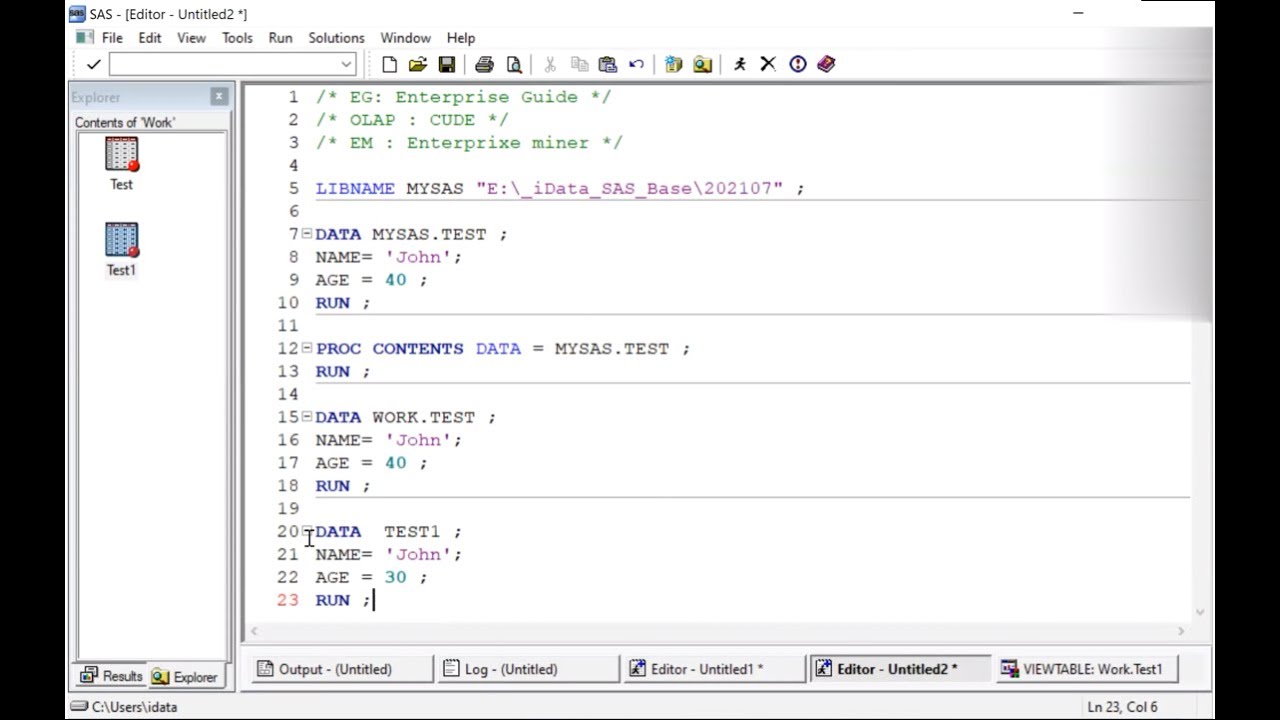Screen dimensions: 1280x720
Task: Switch to the Results tab
Action: tap(112, 677)
